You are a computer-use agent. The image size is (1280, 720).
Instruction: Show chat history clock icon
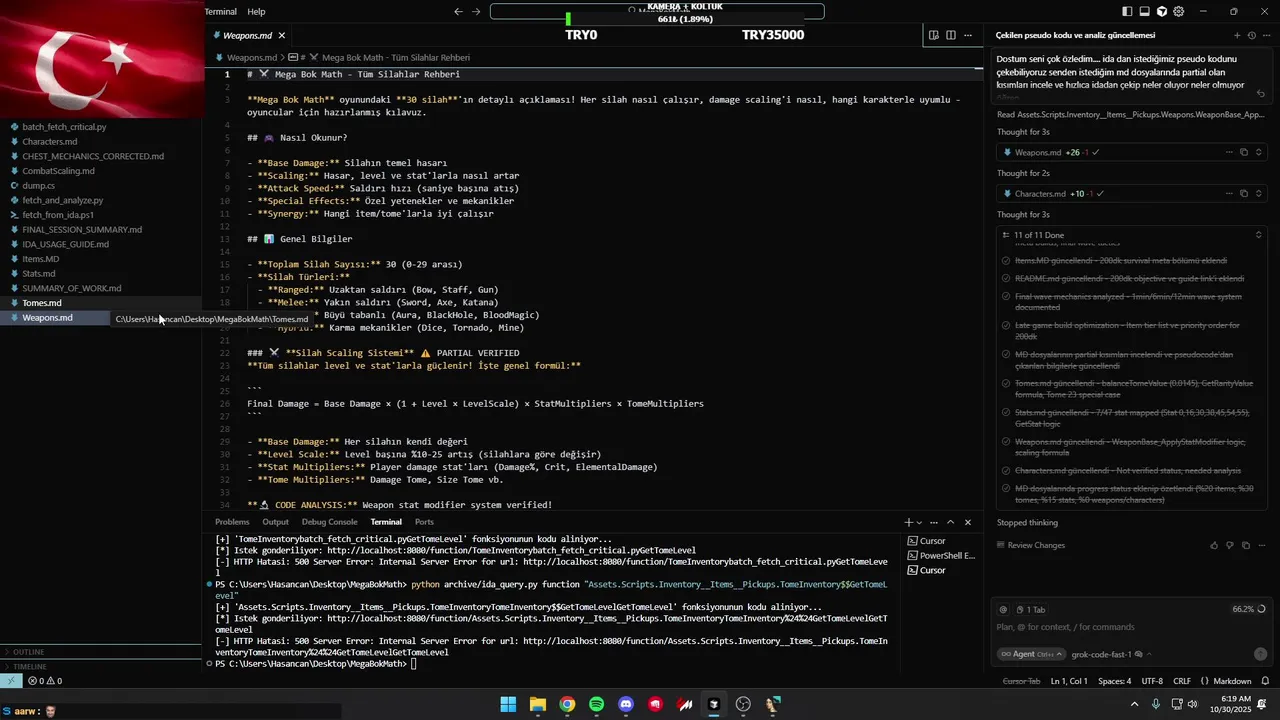click(1252, 35)
